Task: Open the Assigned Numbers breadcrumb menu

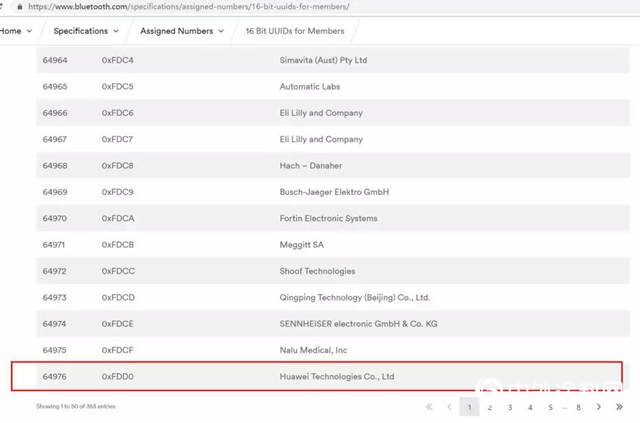Action: coord(177,31)
